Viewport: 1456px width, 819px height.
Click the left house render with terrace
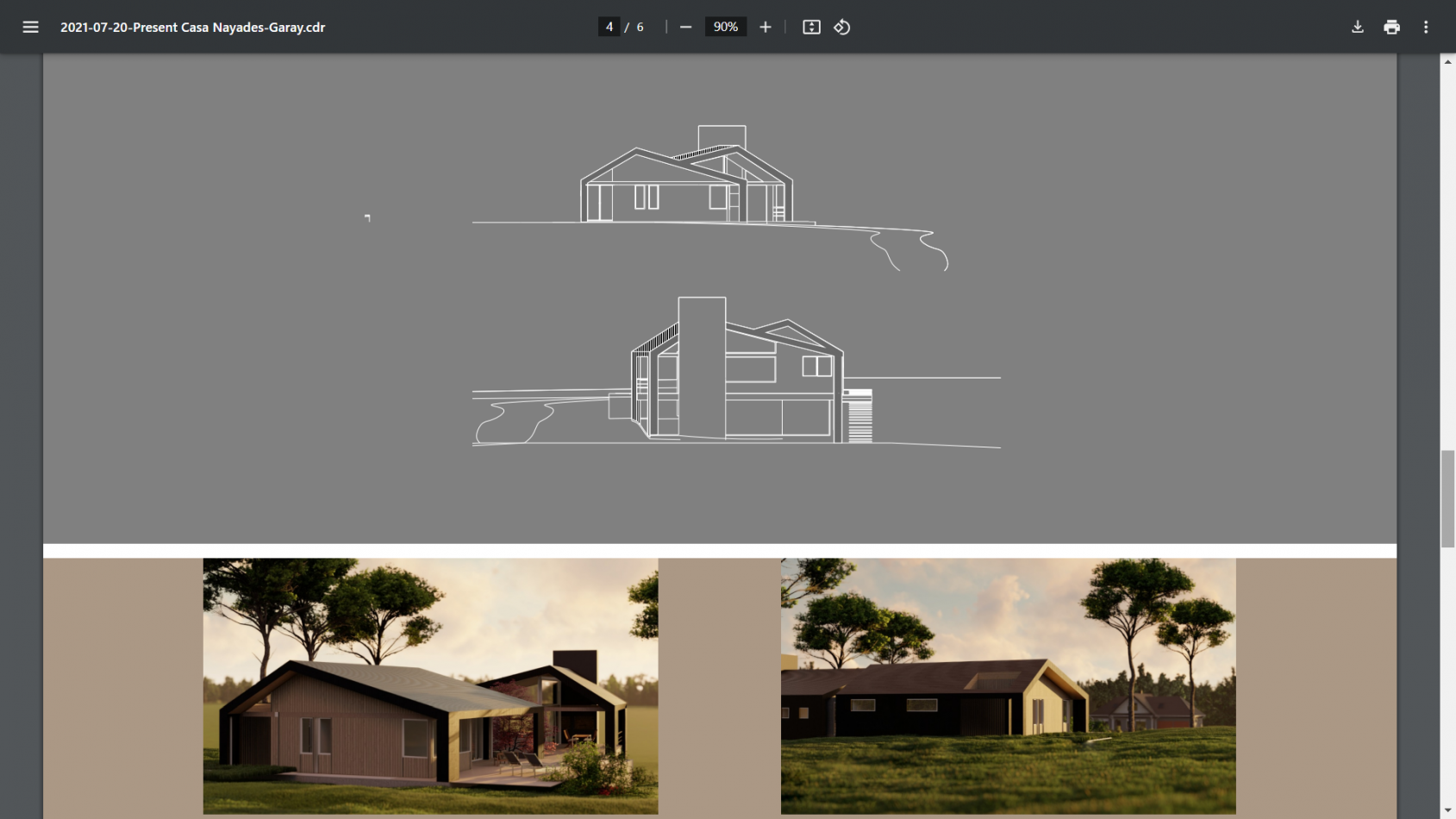pos(430,685)
